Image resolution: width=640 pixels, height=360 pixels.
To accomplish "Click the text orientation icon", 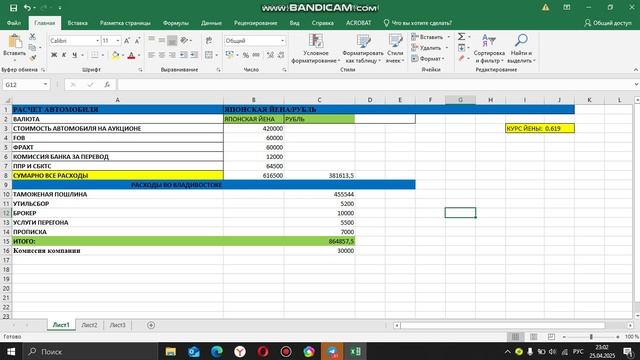I will pyautogui.click(x=184, y=40).
